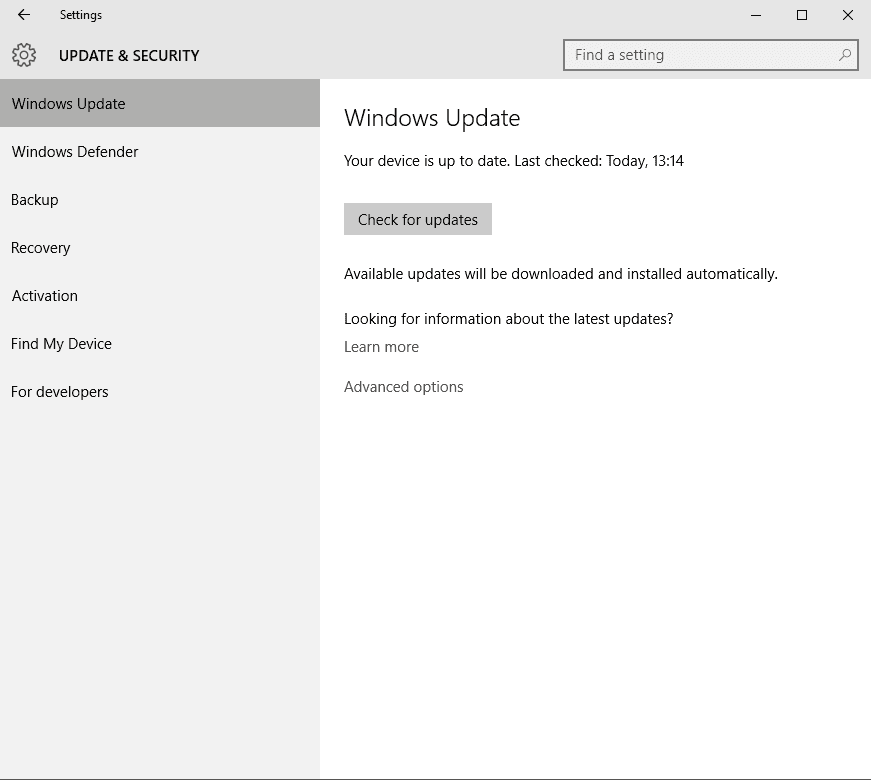Click the Windows Update page heading

(432, 118)
